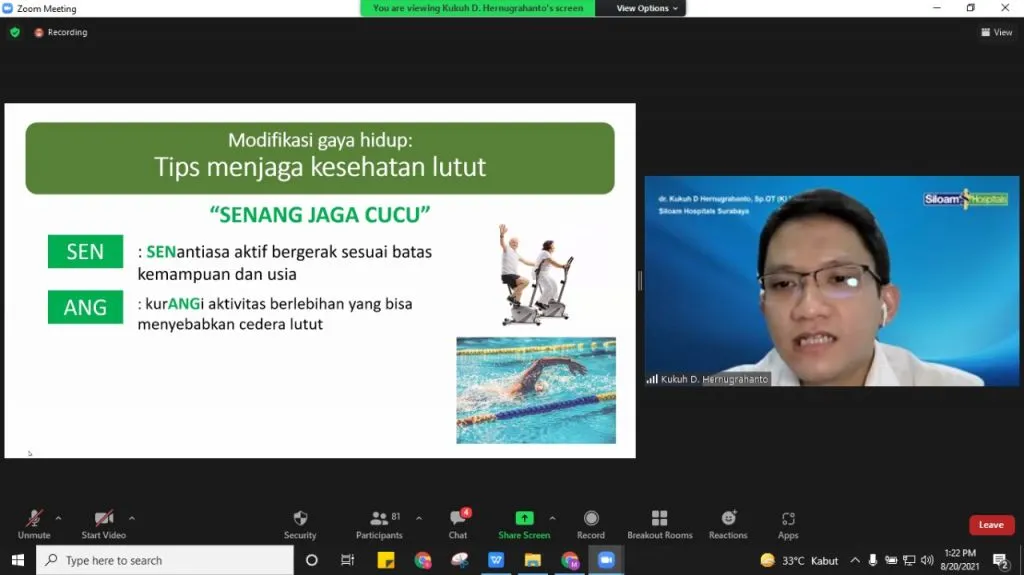Viewport: 1024px width, 575px height.
Task: Open the Windows Start menu
Action: click(x=18, y=560)
